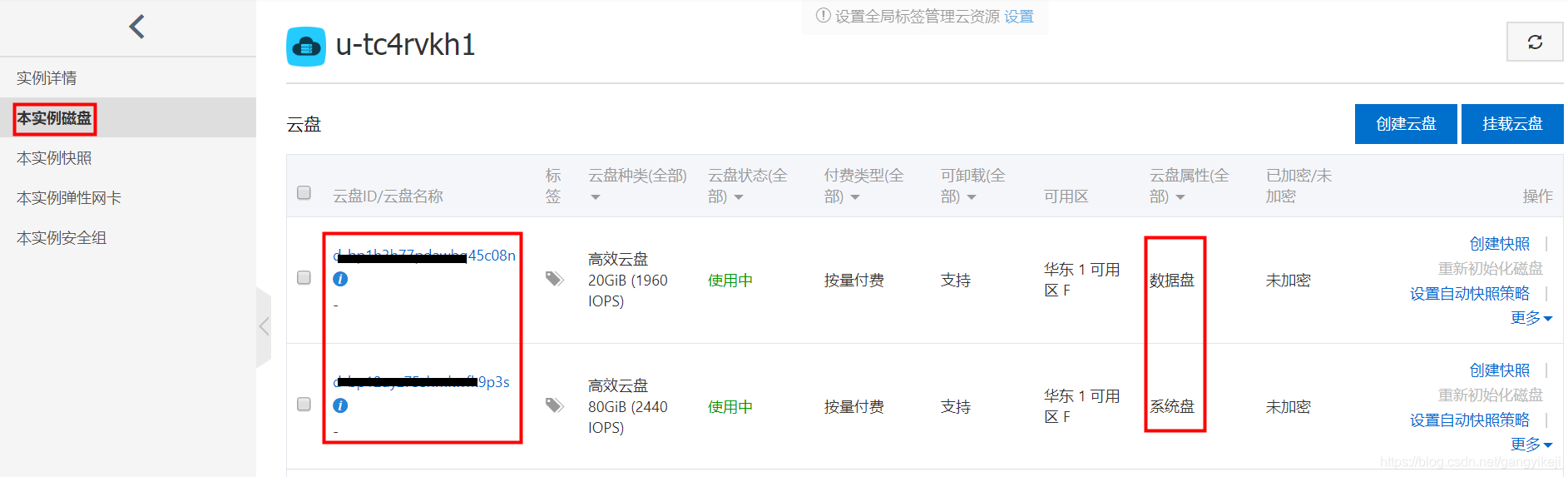Click the info icon of the system disk row
The height and width of the screenshot is (477, 1568).
(x=340, y=405)
